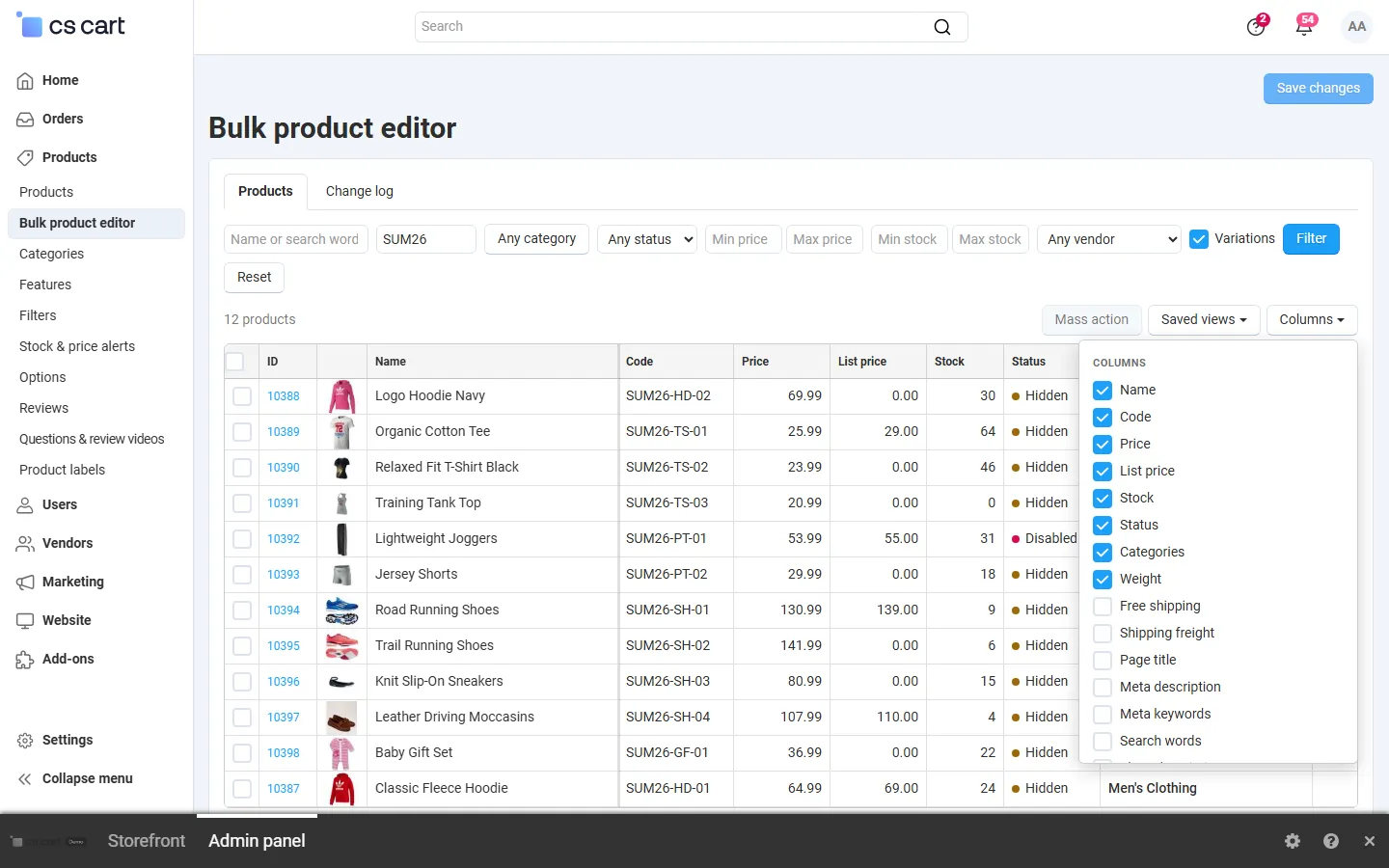
Task: Open Product labels in the sidebar
Action: [63, 471]
